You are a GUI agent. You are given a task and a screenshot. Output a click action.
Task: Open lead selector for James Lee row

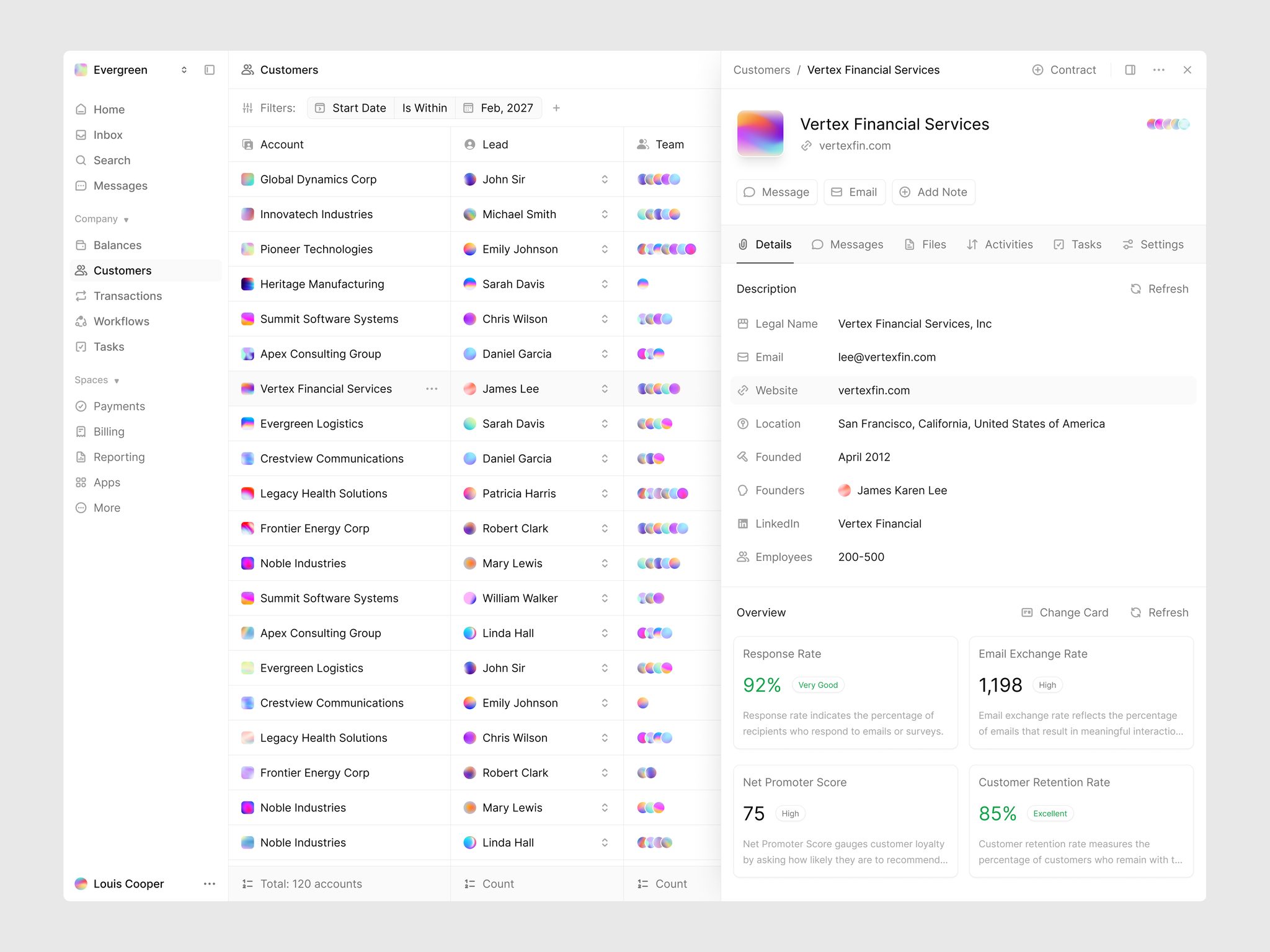(x=605, y=389)
